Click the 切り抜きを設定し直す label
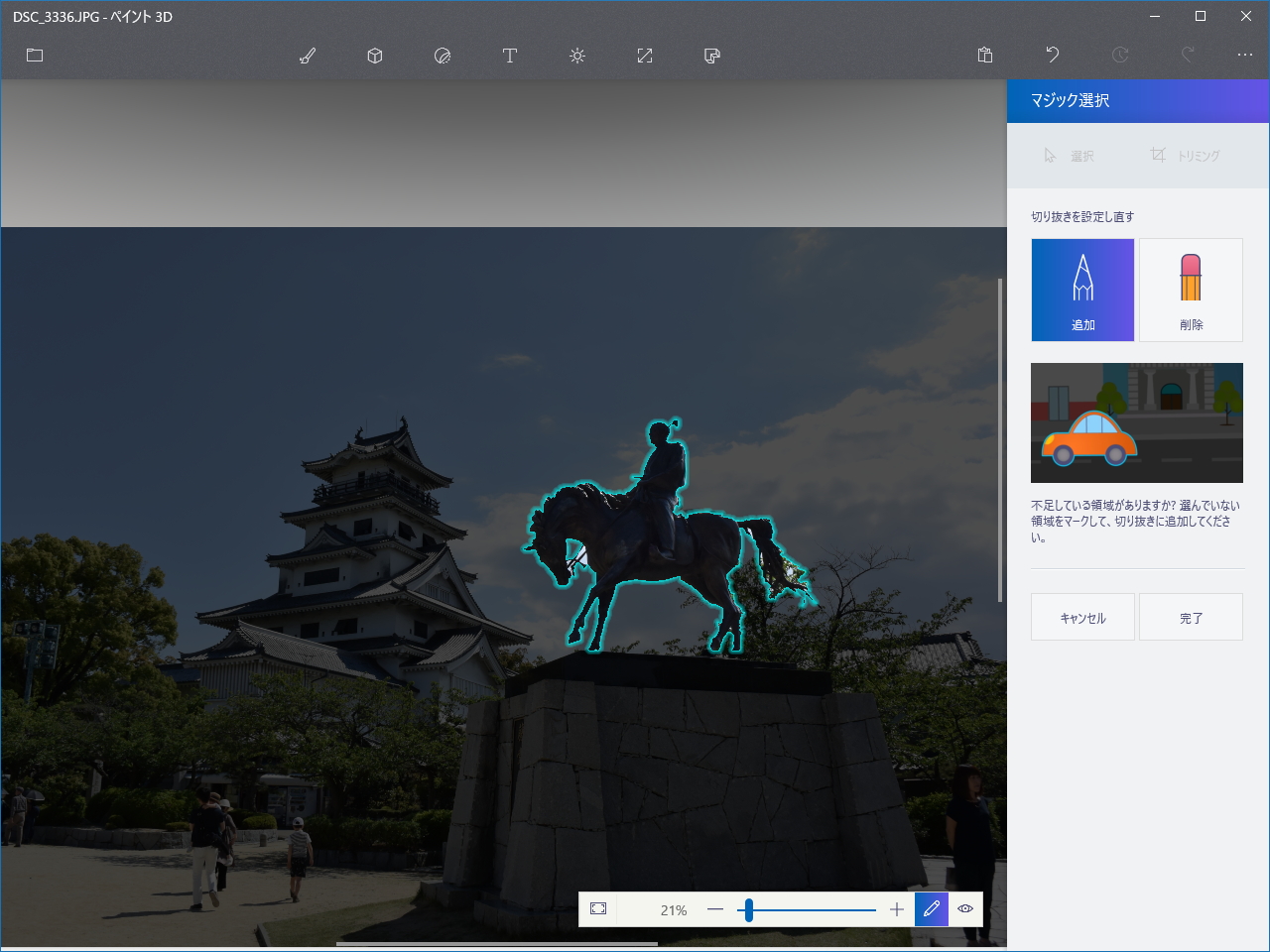The width and height of the screenshot is (1270, 952). pos(1082,216)
